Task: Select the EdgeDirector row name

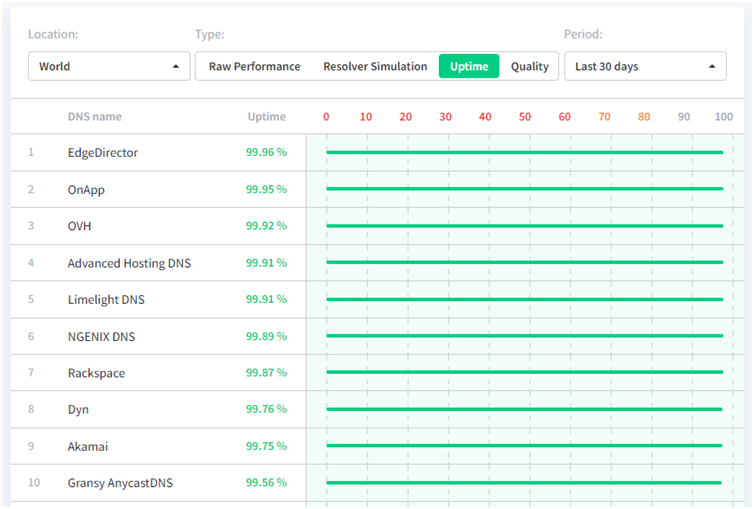Action: point(103,153)
